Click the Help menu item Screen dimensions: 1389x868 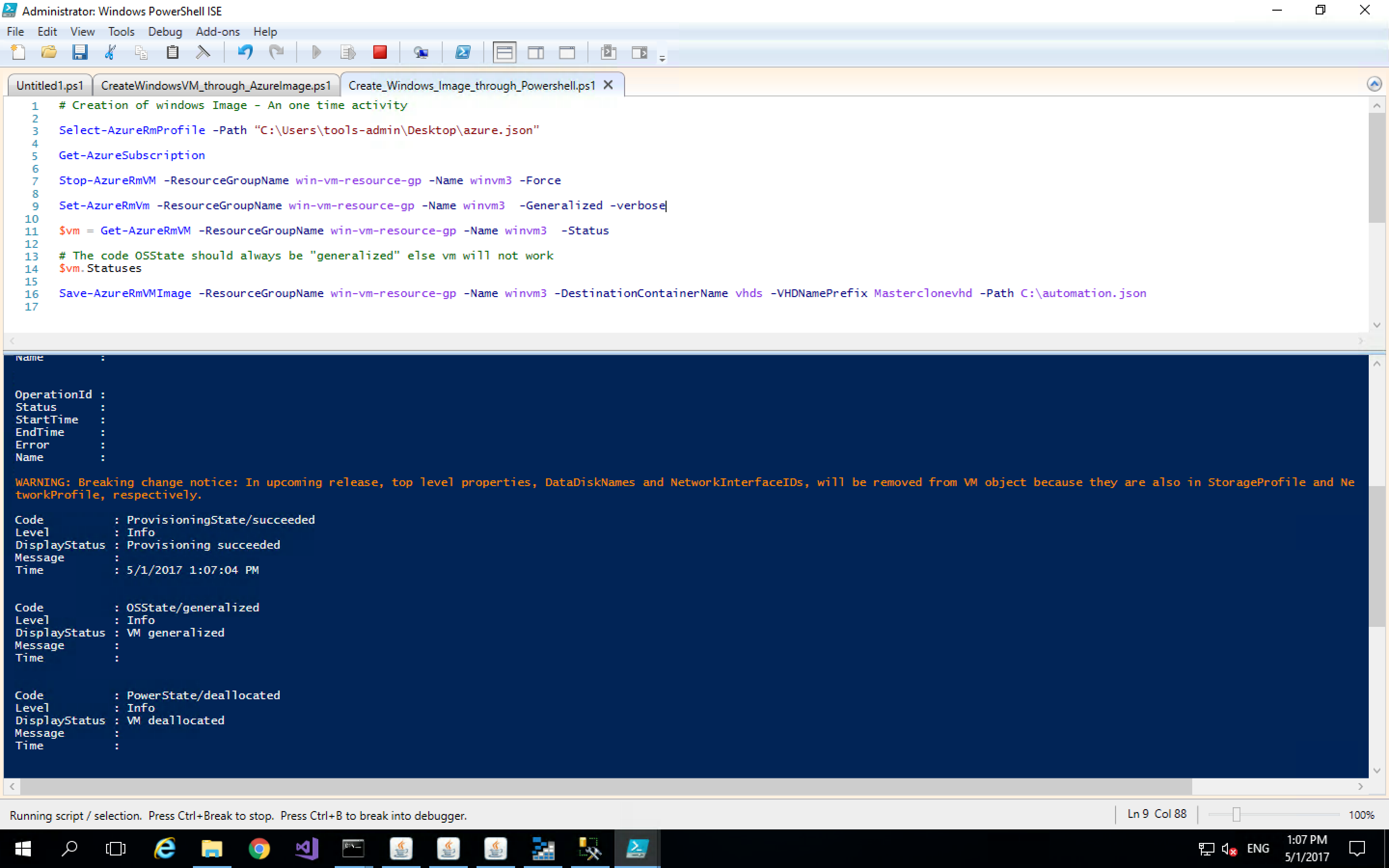click(265, 31)
